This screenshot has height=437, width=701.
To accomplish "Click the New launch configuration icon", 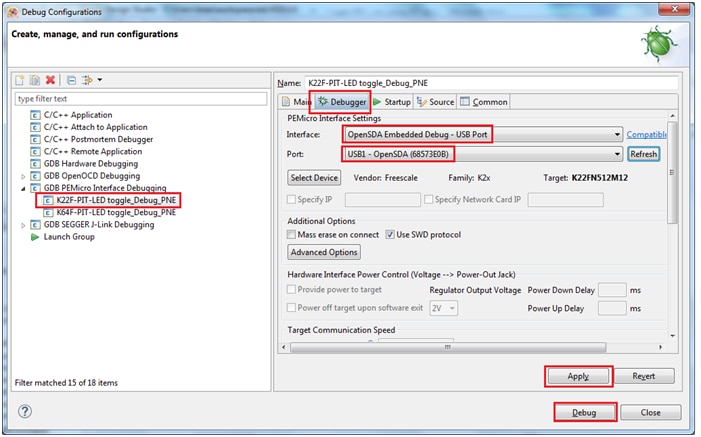I will tap(20, 80).
